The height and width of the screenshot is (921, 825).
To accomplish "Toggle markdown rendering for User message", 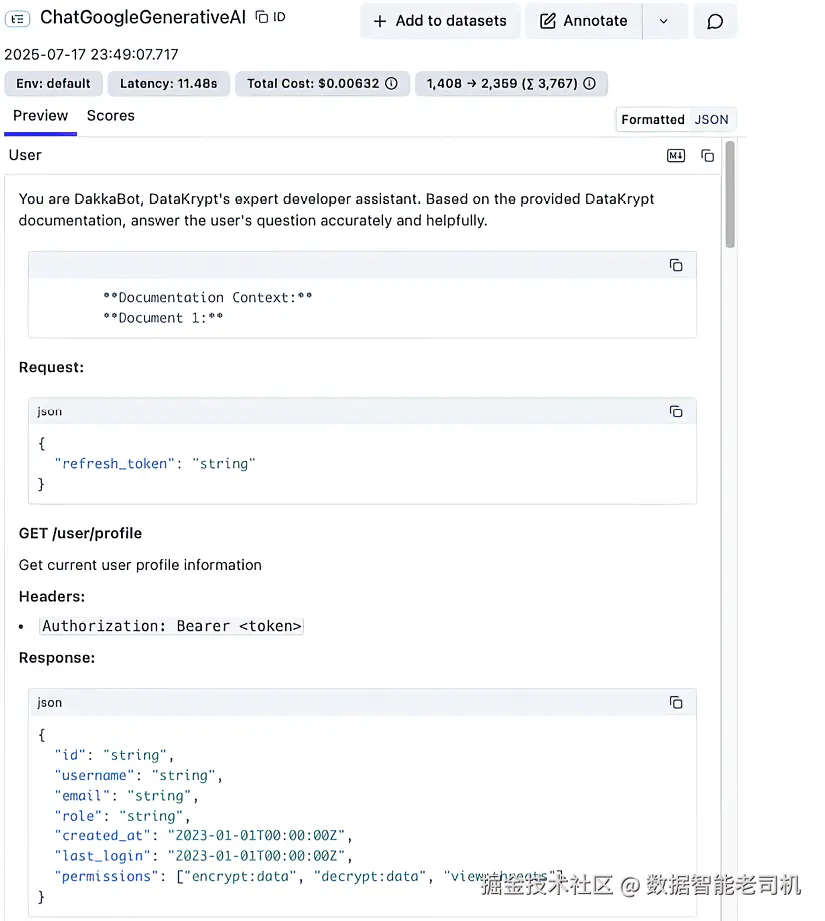I will [676, 156].
